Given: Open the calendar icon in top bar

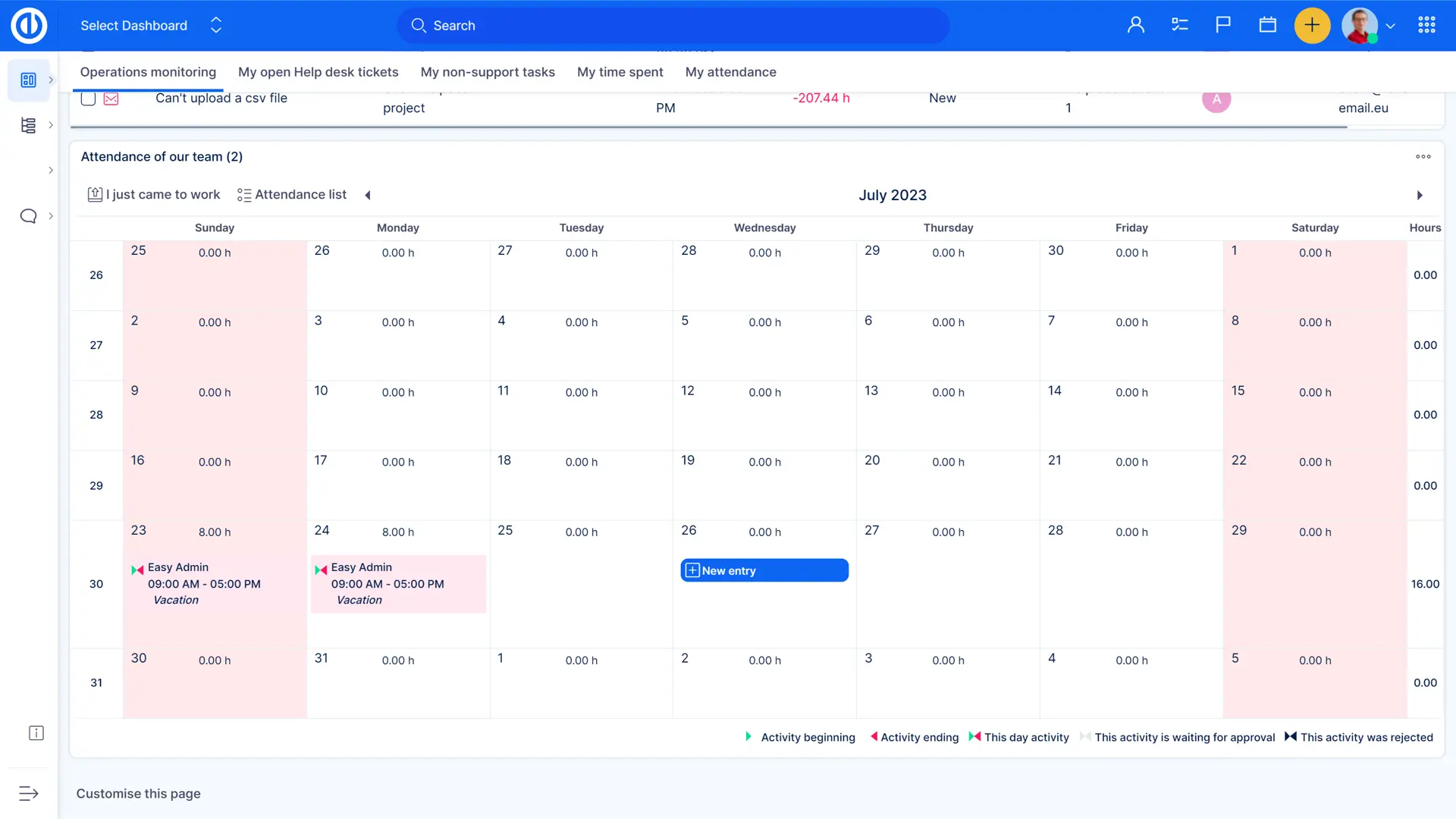Looking at the screenshot, I should (x=1267, y=25).
